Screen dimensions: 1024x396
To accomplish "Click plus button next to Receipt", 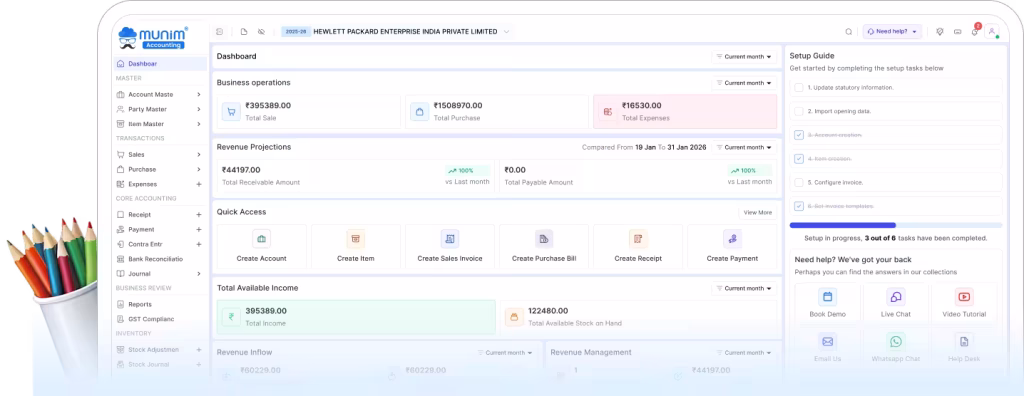I will [199, 214].
